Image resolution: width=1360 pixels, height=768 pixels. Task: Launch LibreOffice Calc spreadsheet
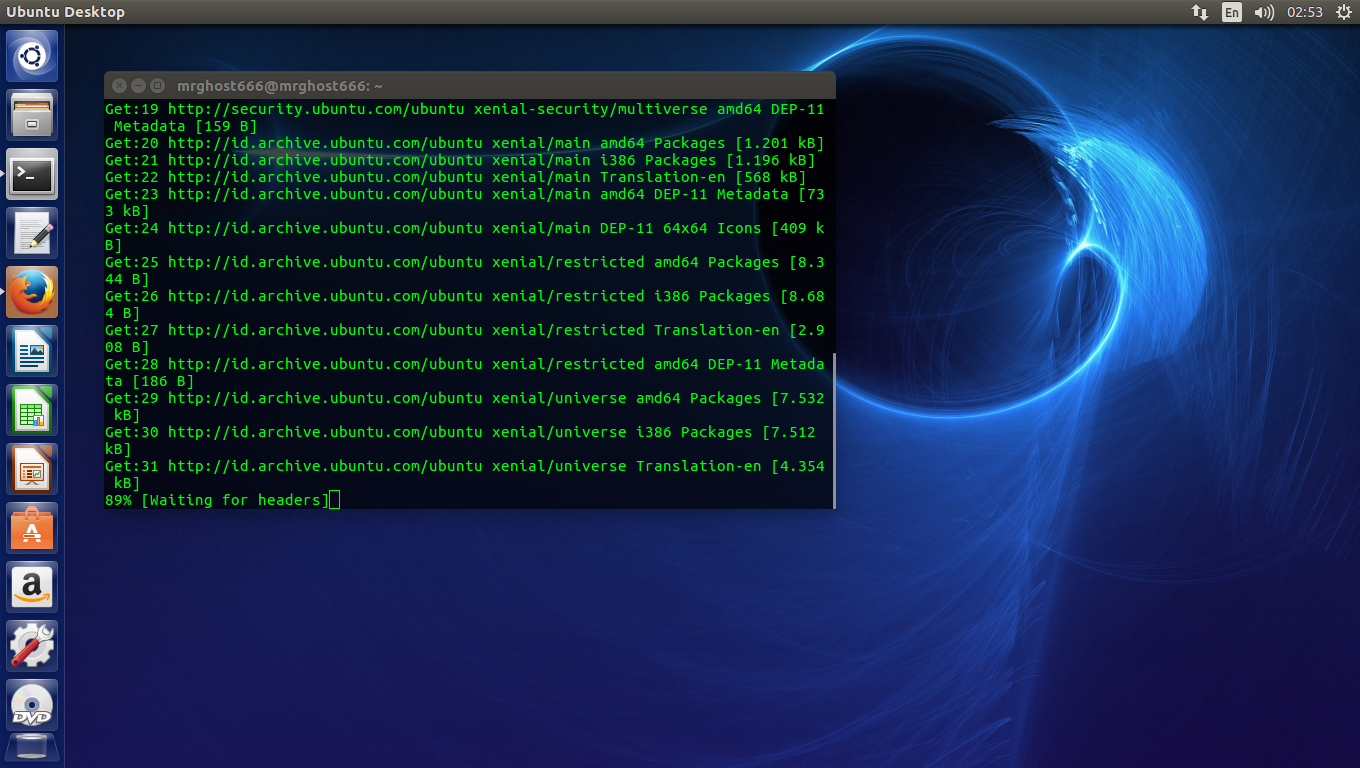[32, 410]
